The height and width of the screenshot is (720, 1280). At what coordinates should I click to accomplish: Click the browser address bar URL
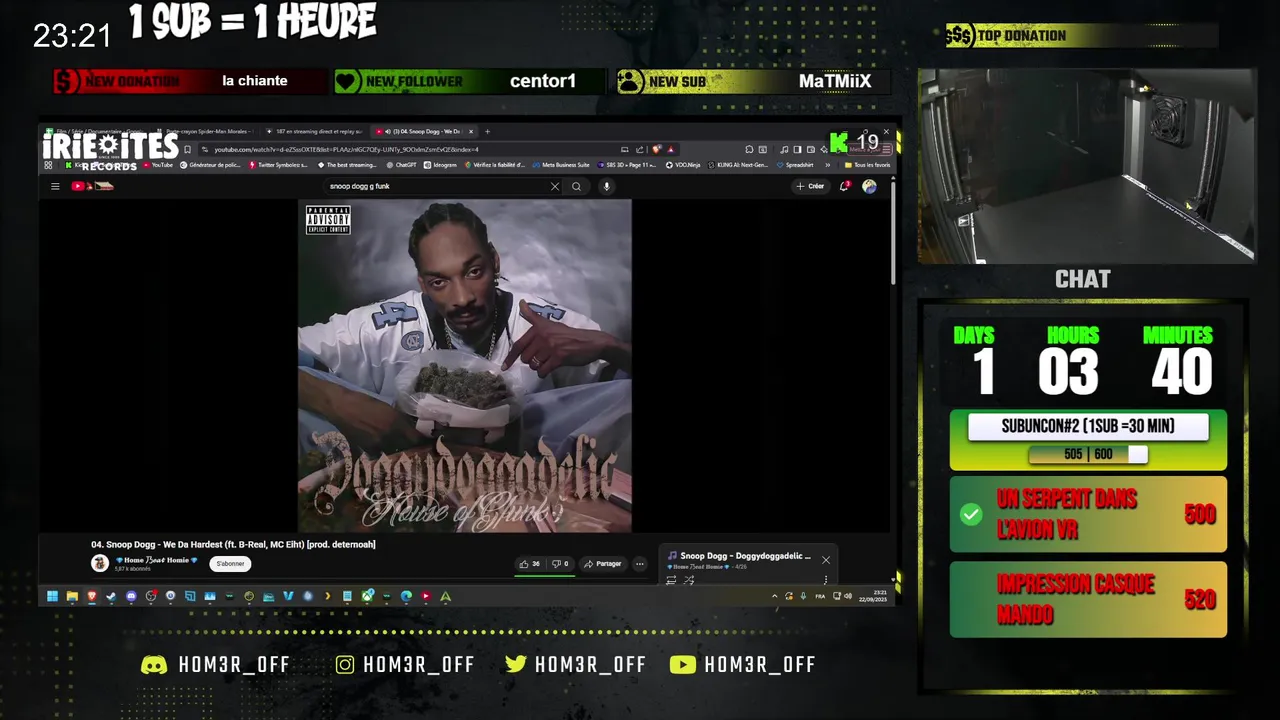(345, 149)
